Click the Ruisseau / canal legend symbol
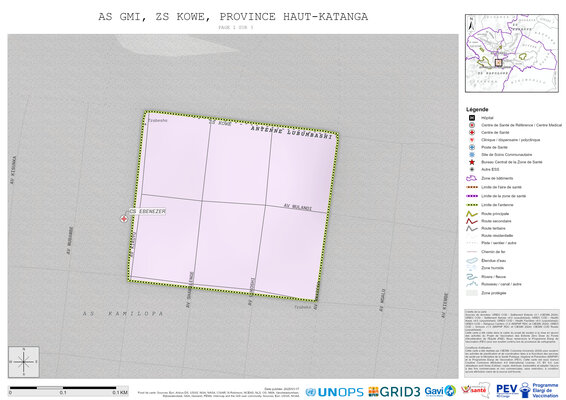The width and height of the screenshot is (566, 400). pyautogui.click(x=471, y=284)
